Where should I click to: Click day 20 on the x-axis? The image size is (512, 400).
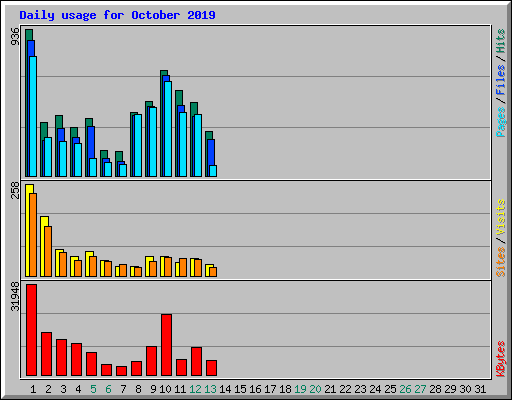[x=315, y=389]
